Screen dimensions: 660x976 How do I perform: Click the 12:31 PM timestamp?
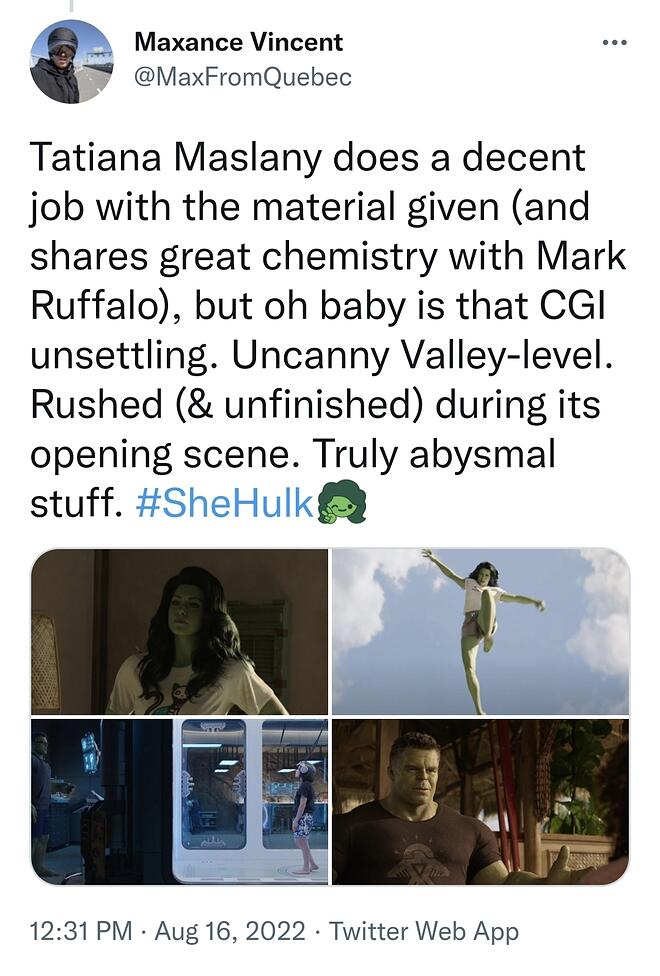81,931
